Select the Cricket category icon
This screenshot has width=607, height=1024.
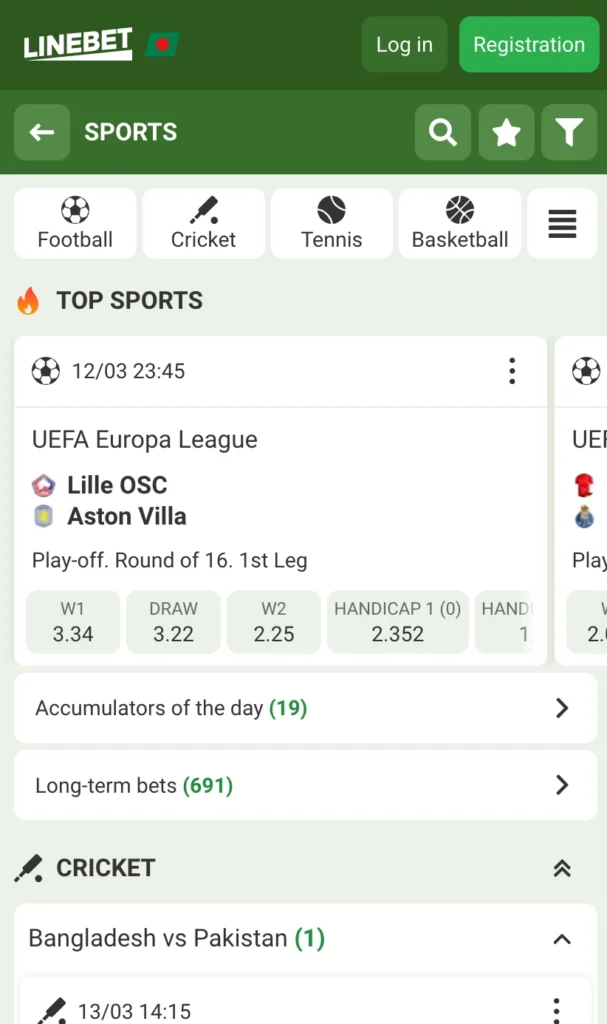203,222
